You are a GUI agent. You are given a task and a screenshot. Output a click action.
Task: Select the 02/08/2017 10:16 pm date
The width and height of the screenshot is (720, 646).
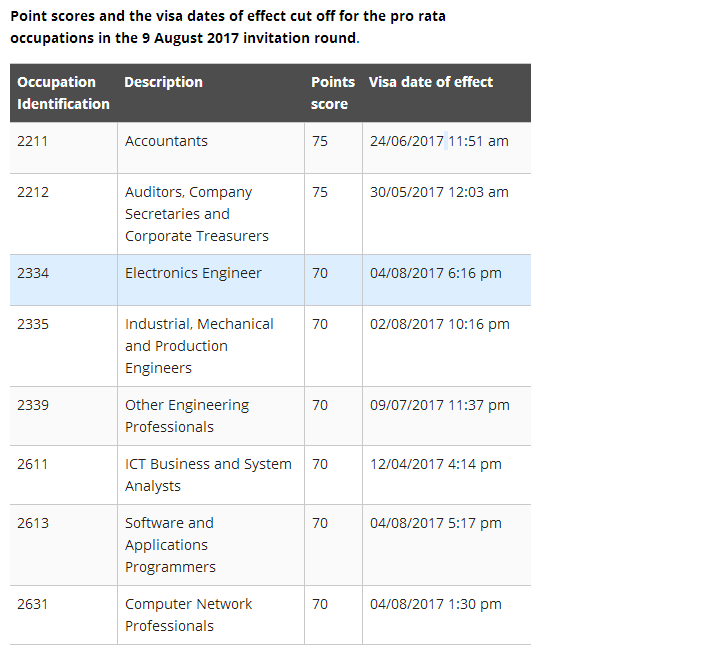[439, 324]
